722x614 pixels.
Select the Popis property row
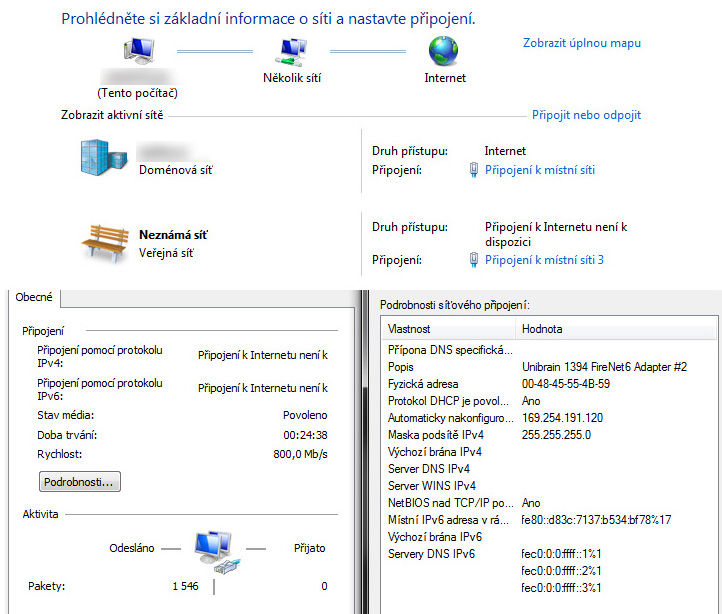(549, 367)
